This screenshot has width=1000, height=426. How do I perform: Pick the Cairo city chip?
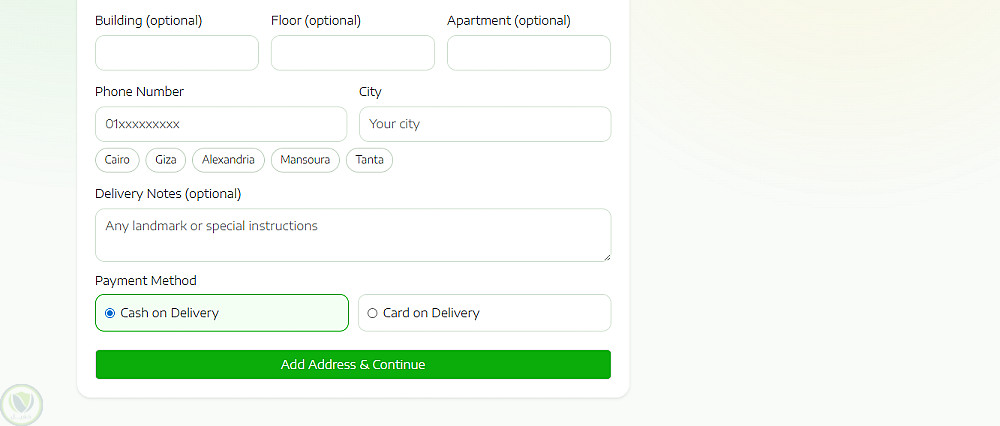(117, 160)
